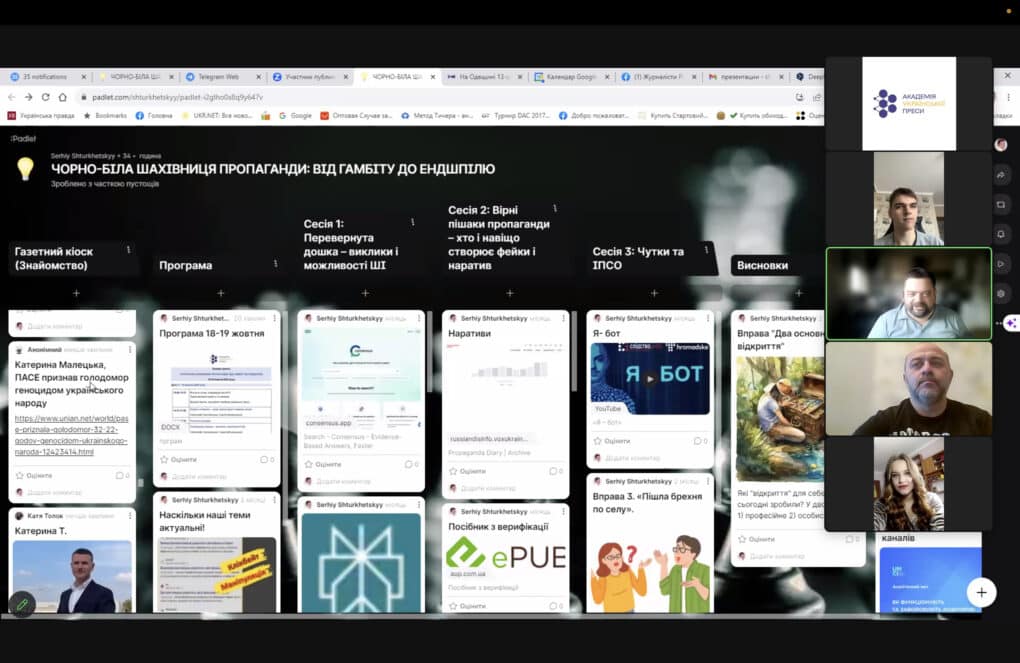Open Padlet settings gear in sidebar
The width and height of the screenshot is (1020, 663).
pyautogui.click(x=1001, y=293)
